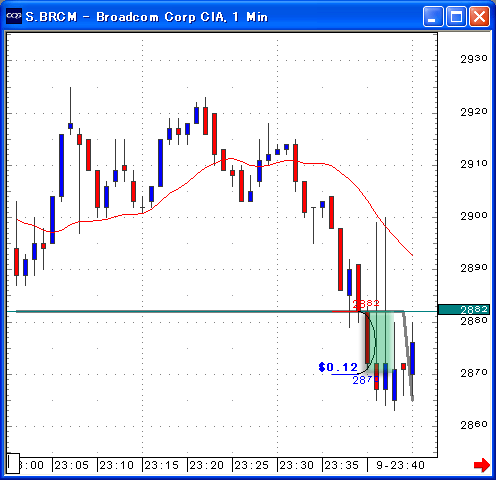Click the highlighted 2882 price label on axis
Image resolution: width=496 pixels, height=480 pixels.
(x=464, y=310)
